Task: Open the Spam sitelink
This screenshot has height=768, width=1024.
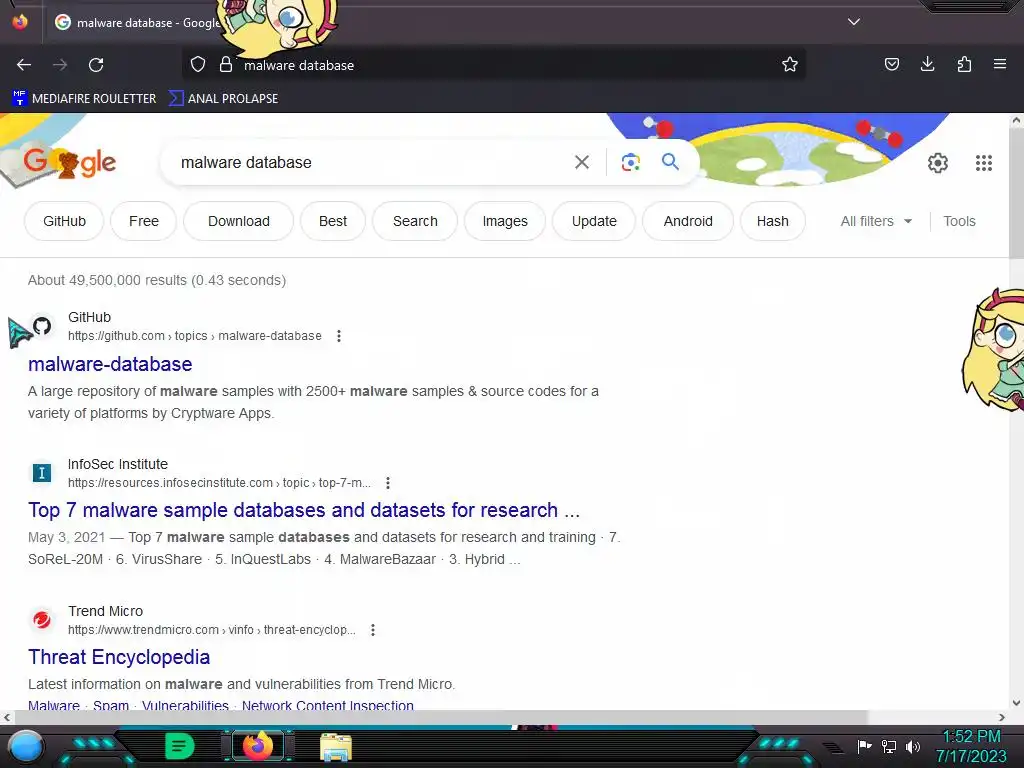Action: coord(111,705)
